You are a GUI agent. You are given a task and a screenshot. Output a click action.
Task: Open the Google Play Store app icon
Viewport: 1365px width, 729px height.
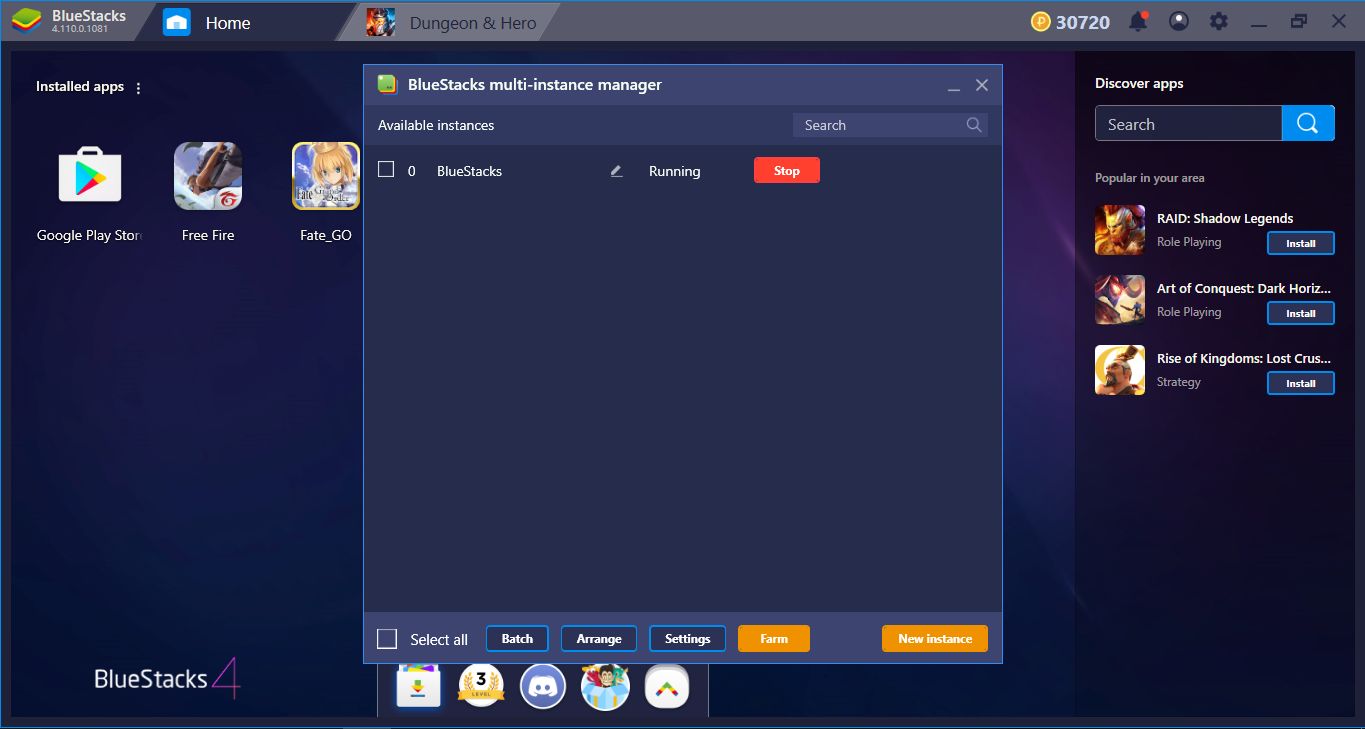click(x=90, y=176)
